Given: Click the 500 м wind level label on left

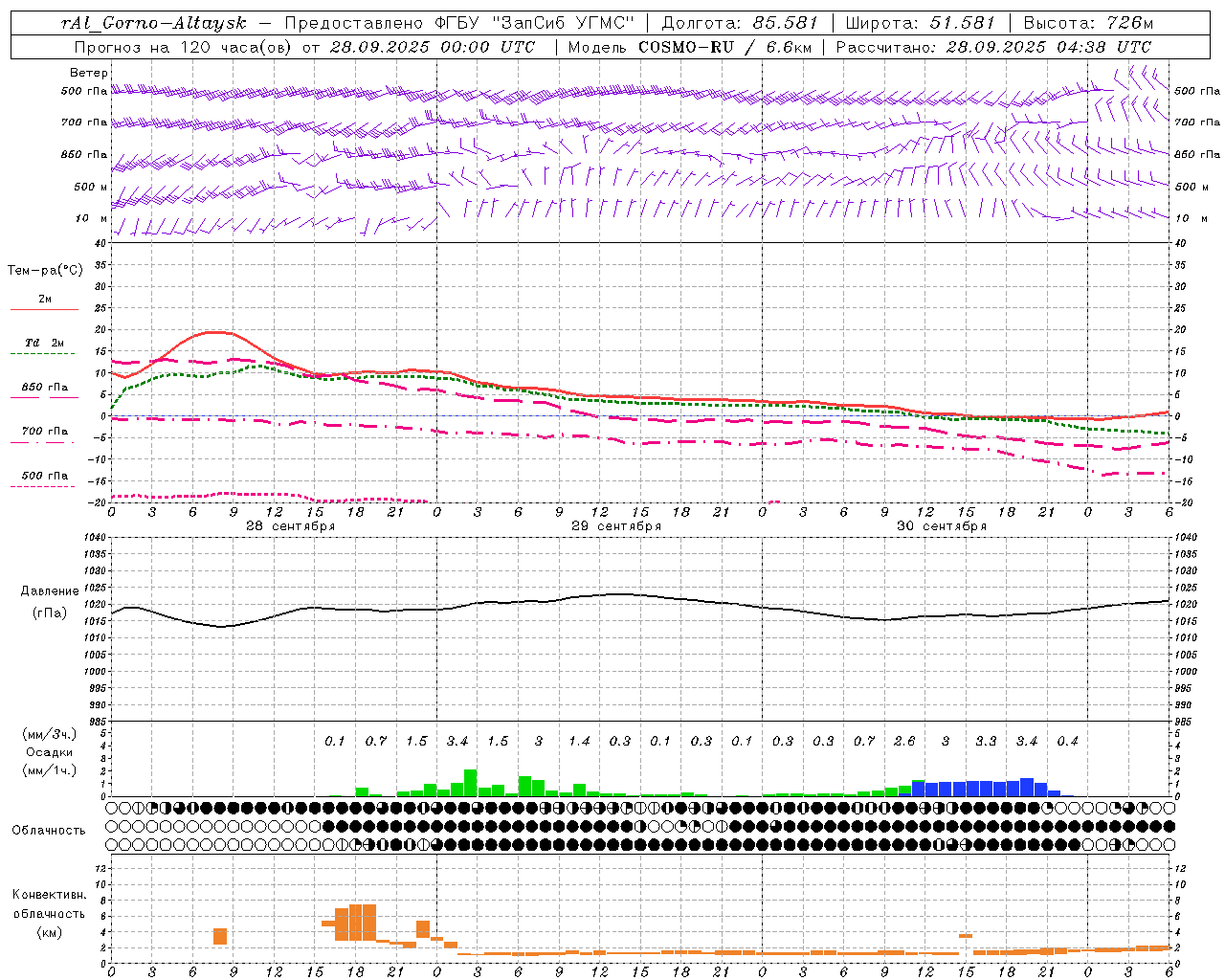Looking at the screenshot, I should click(x=91, y=187).
